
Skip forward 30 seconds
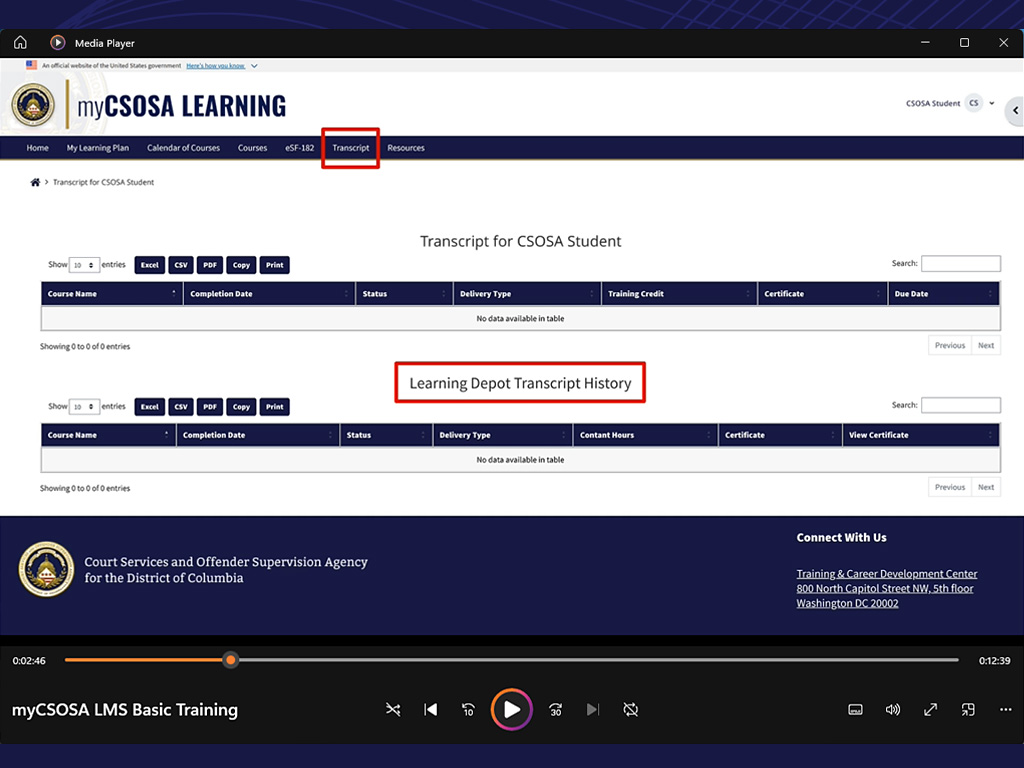coord(556,710)
